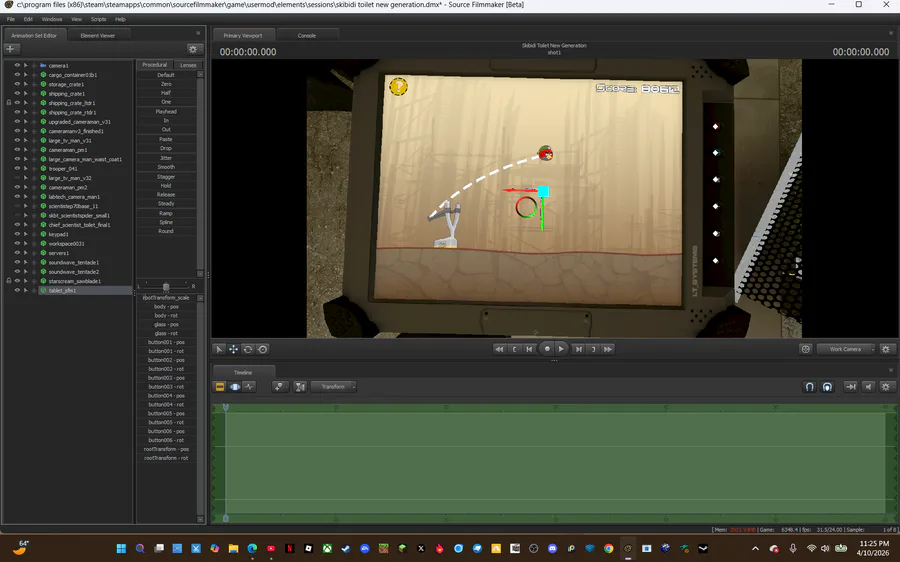This screenshot has width=900, height=562.
Task: Hide storage_crate1 using its eye icon
Action: [x=17, y=84]
